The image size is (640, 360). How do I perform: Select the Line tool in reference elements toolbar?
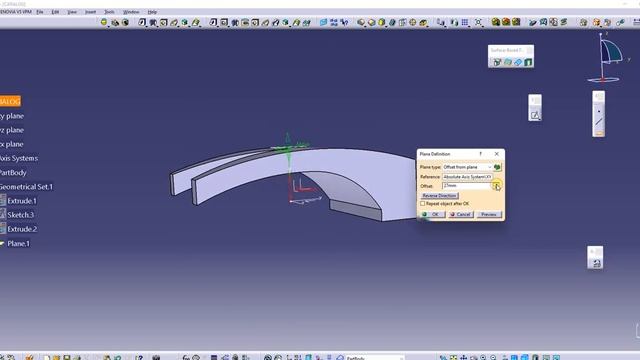(x=599, y=122)
